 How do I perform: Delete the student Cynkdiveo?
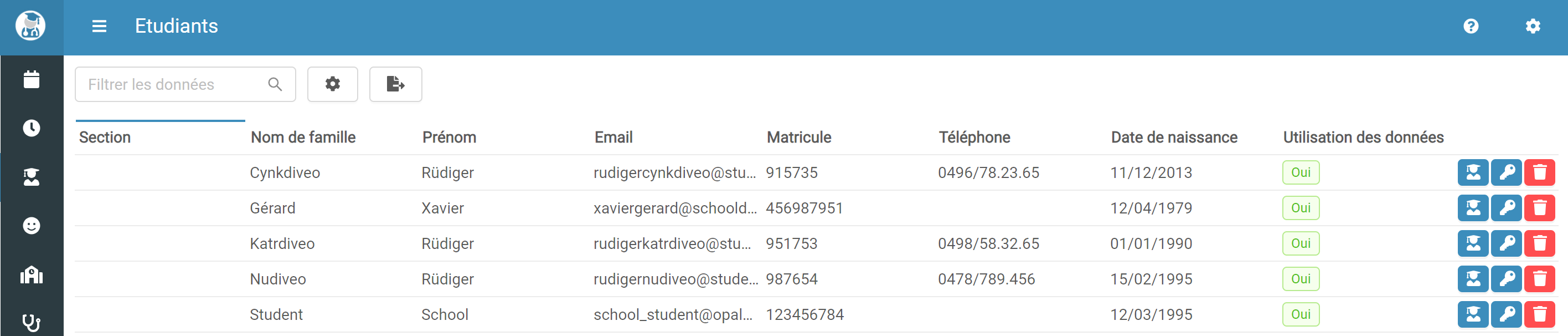click(1539, 172)
